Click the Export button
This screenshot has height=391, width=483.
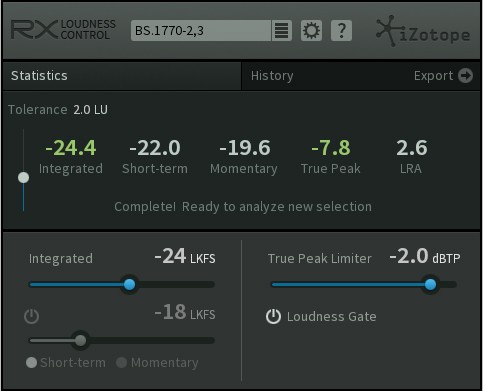443,76
